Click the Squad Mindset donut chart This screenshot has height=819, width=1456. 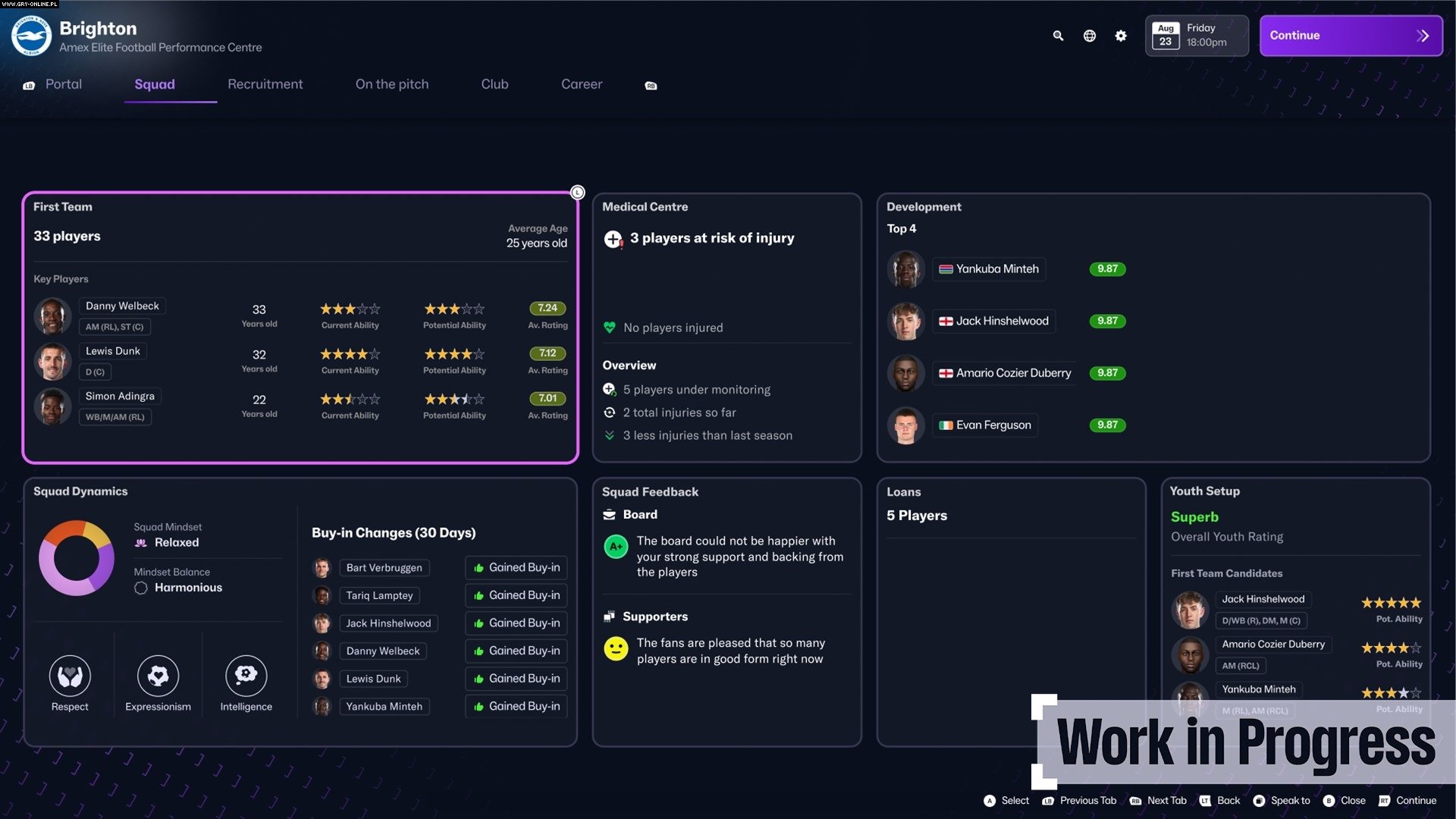(77, 557)
